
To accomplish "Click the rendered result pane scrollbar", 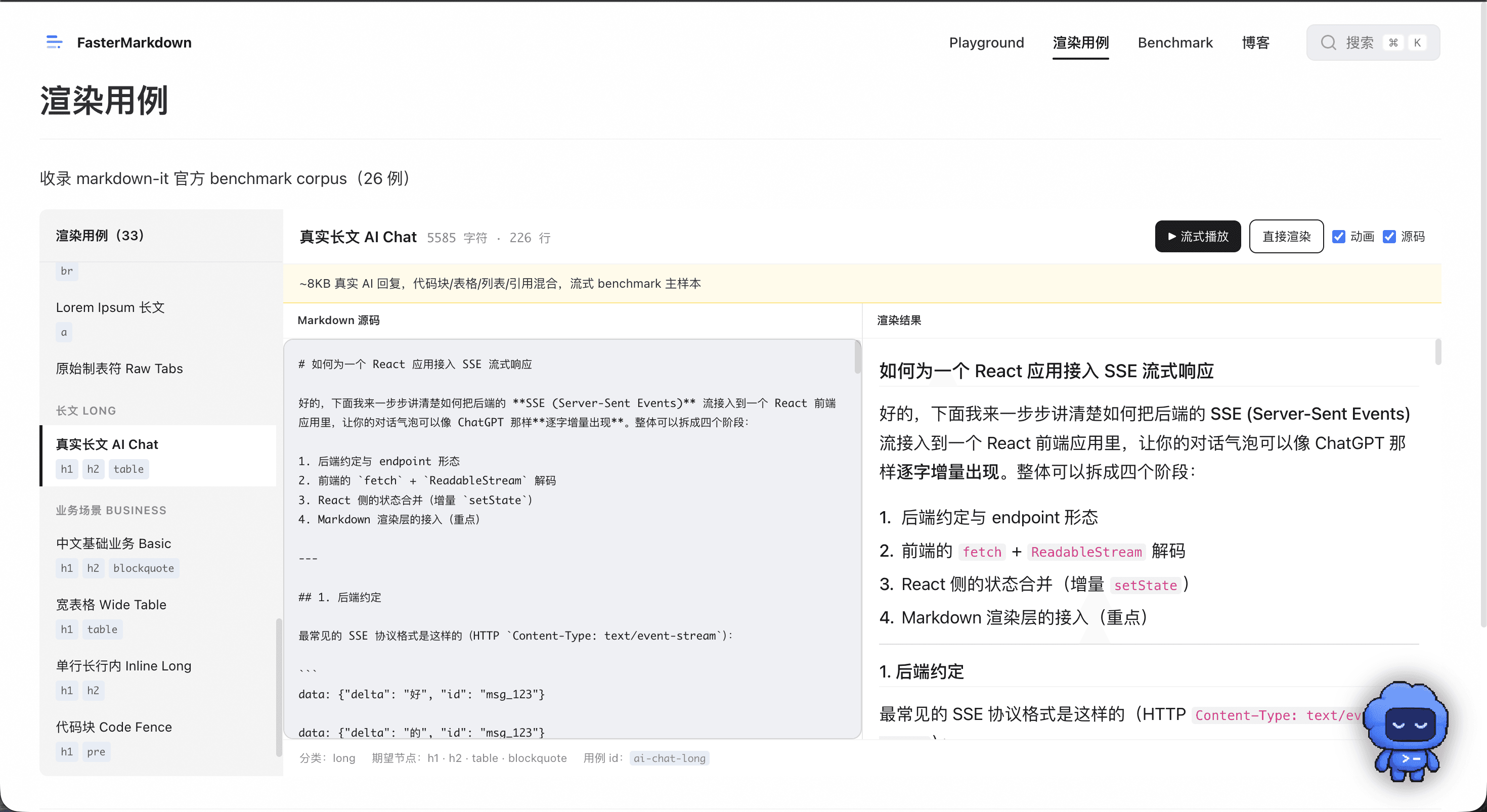I will coord(1438,352).
